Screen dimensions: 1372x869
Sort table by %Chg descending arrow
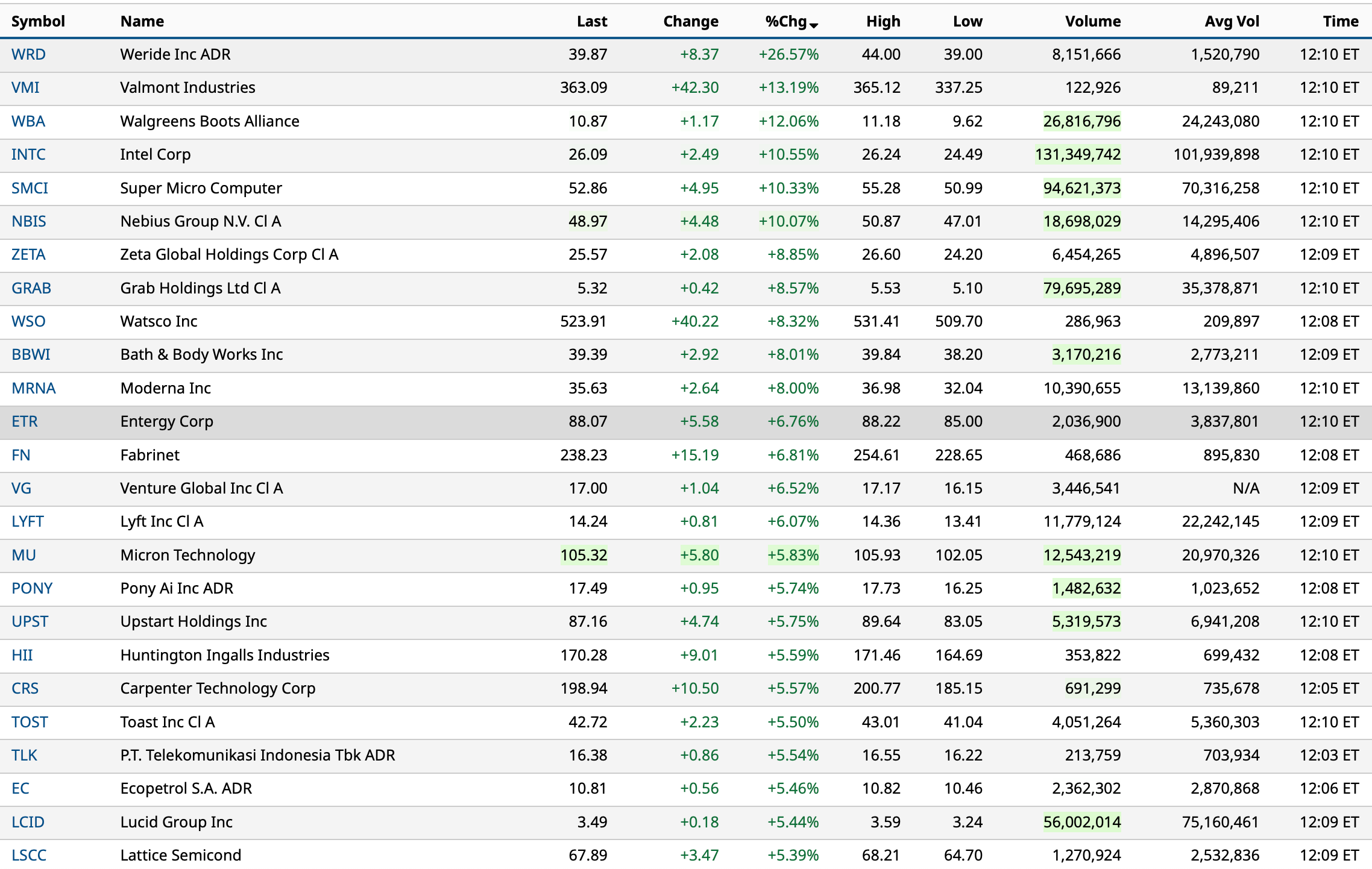coord(814,24)
